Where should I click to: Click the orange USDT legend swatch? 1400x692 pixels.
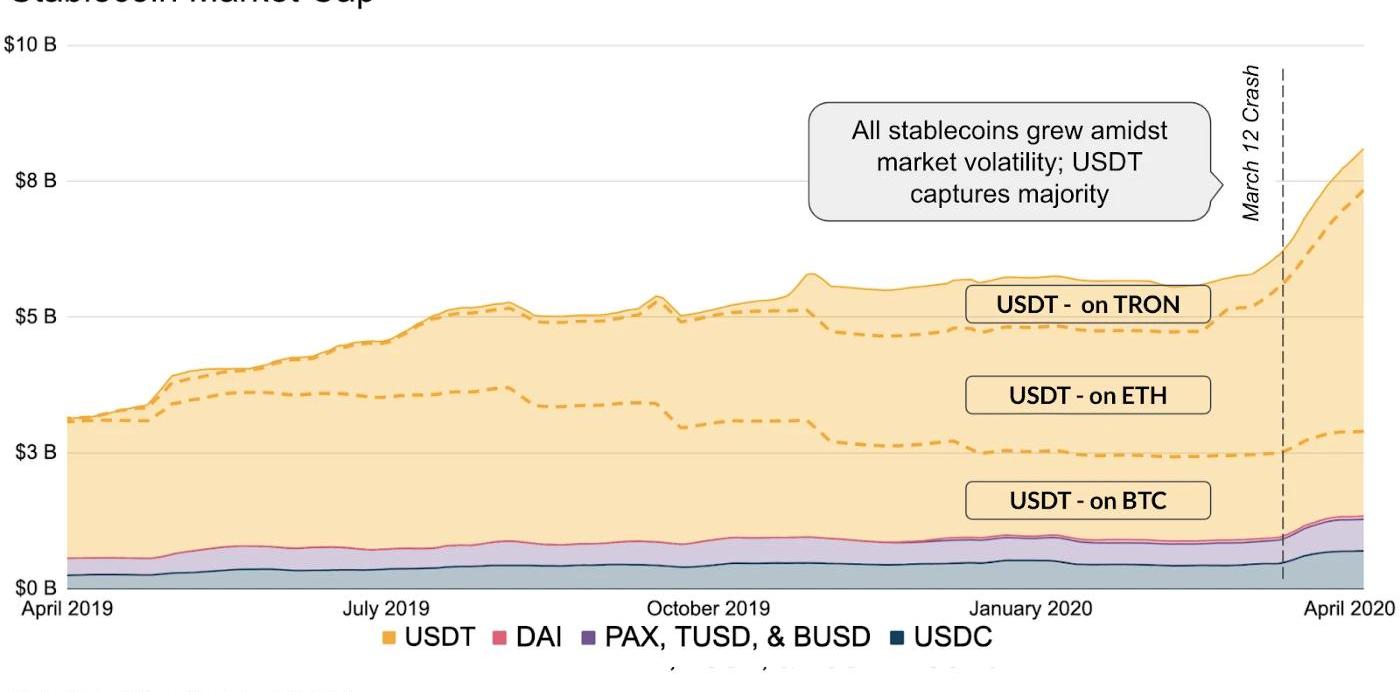[x=390, y=638]
